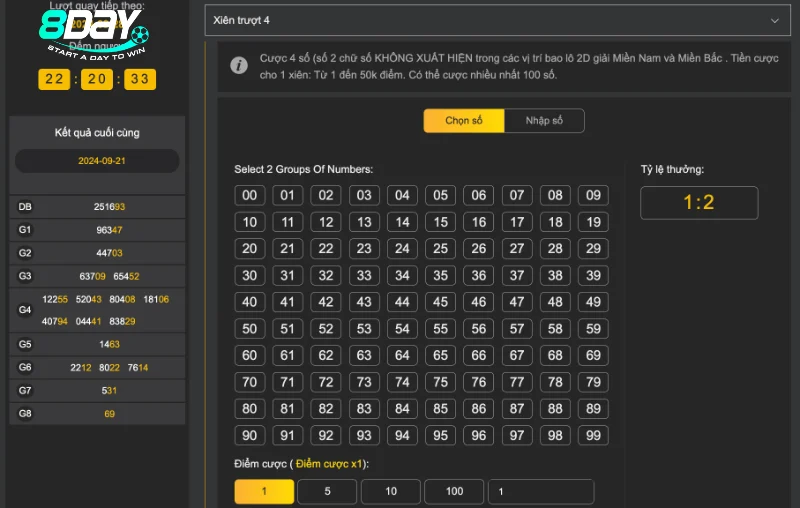The height and width of the screenshot is (508, 800).
Task: Select number 55 in the grid
Action: (x=440, y=329)
